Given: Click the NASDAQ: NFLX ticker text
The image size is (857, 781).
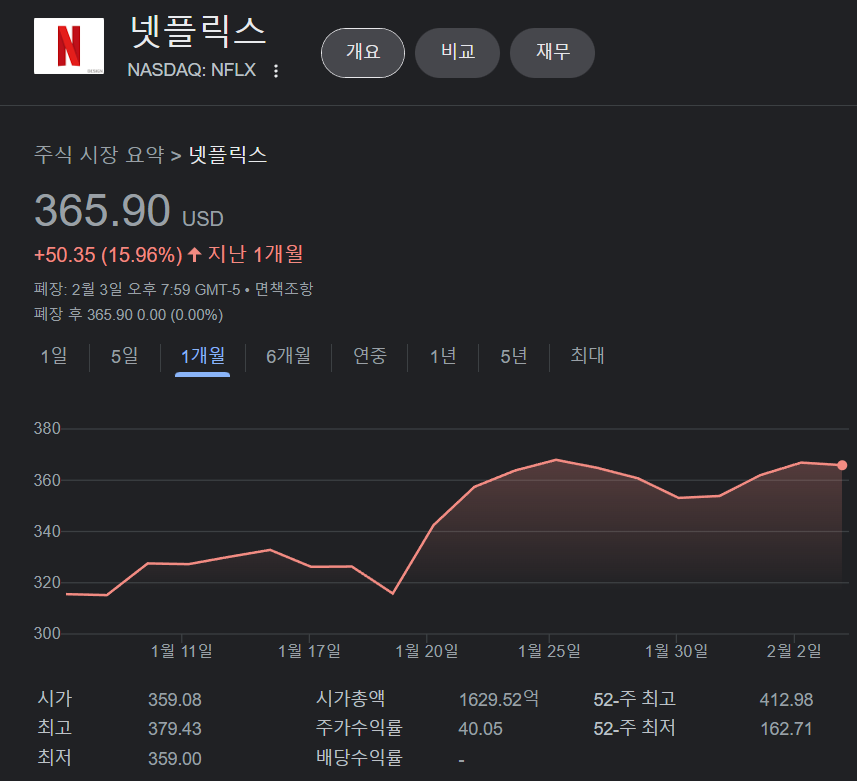Looking at the screenshot, I should tap(192, 70).
